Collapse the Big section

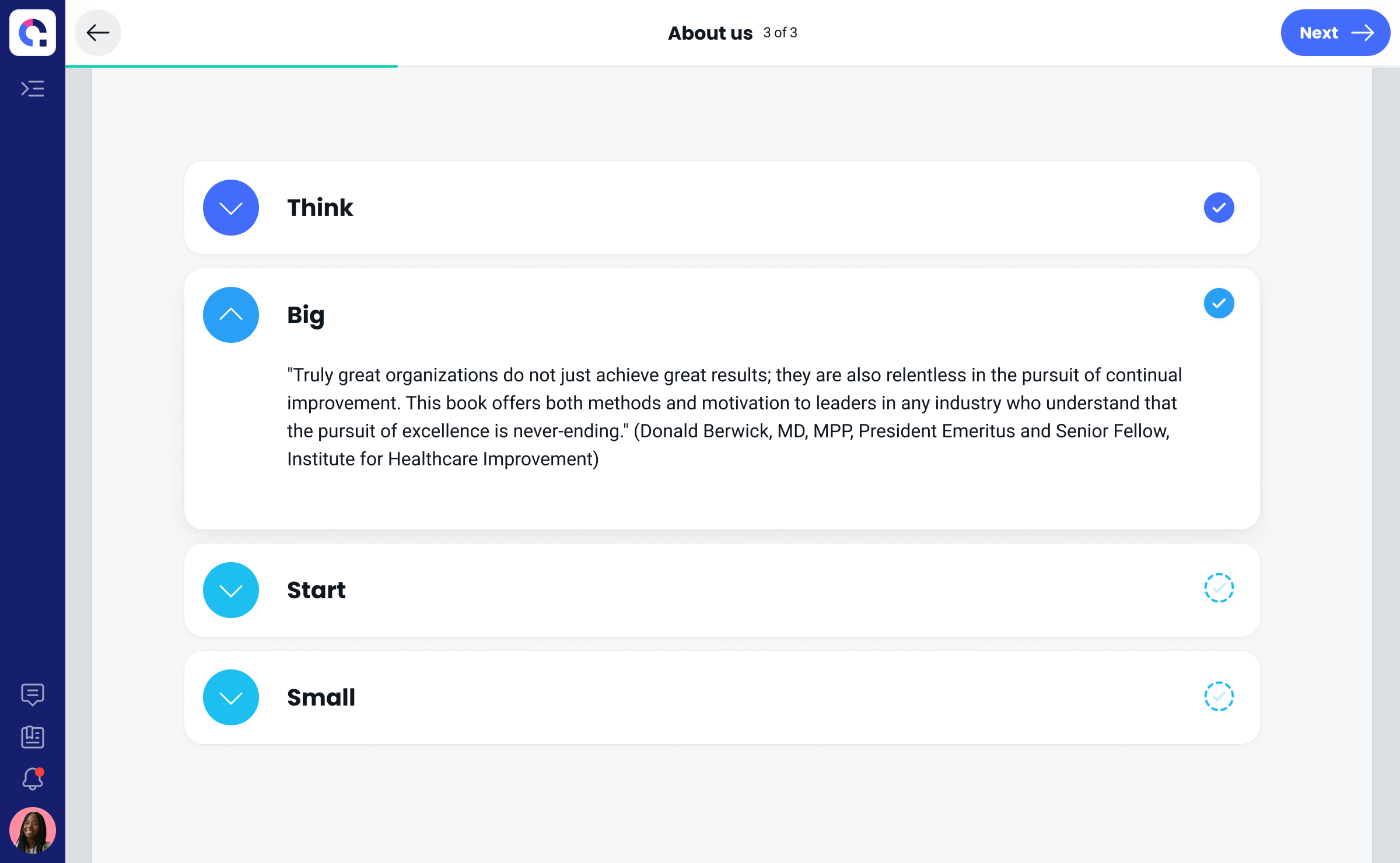[x=231, y=315]
